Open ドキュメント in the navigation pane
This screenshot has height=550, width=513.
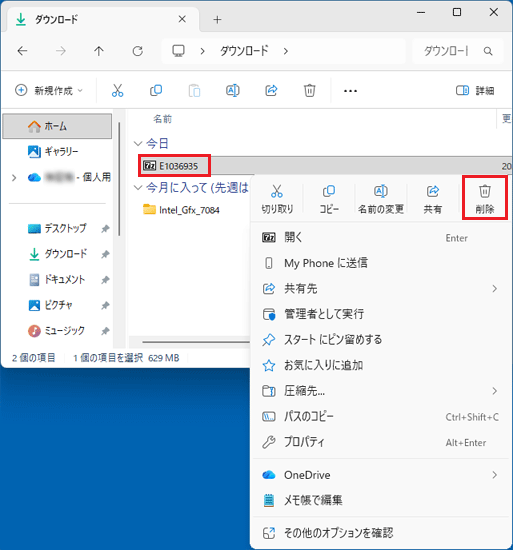click(56, 280)
